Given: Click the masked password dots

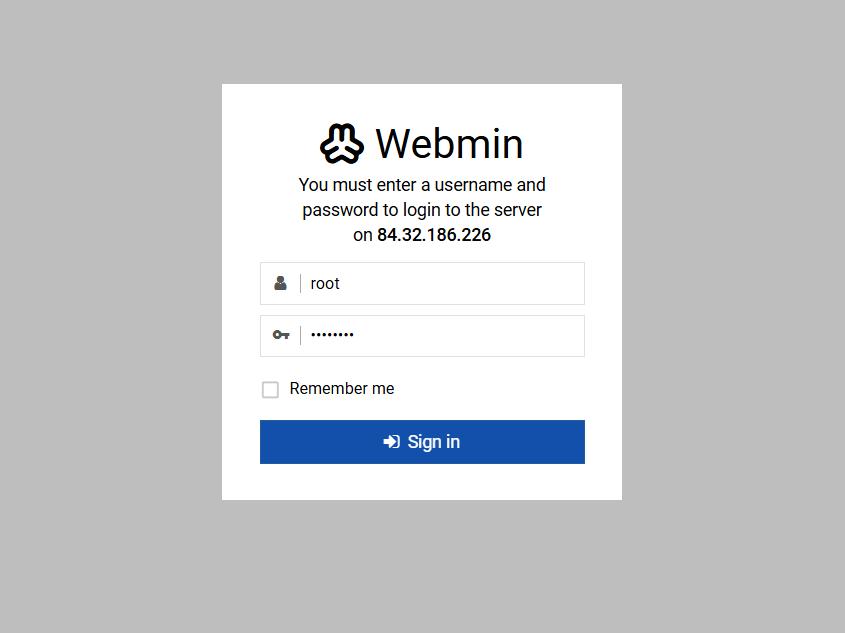Looking at the screenshot, I should (x=332, y=335).
